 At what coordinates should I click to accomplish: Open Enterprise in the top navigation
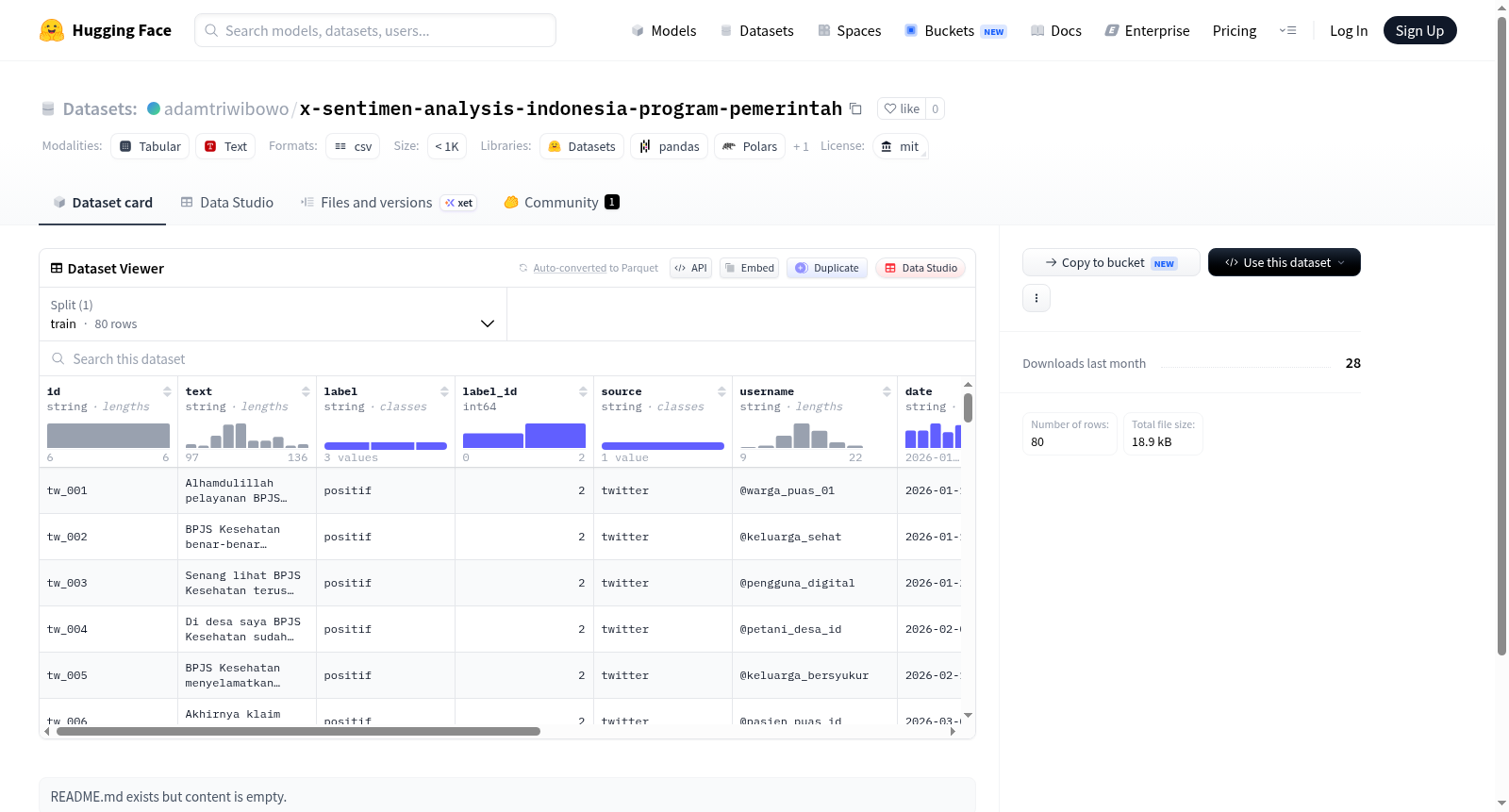tap(1148, 30)
